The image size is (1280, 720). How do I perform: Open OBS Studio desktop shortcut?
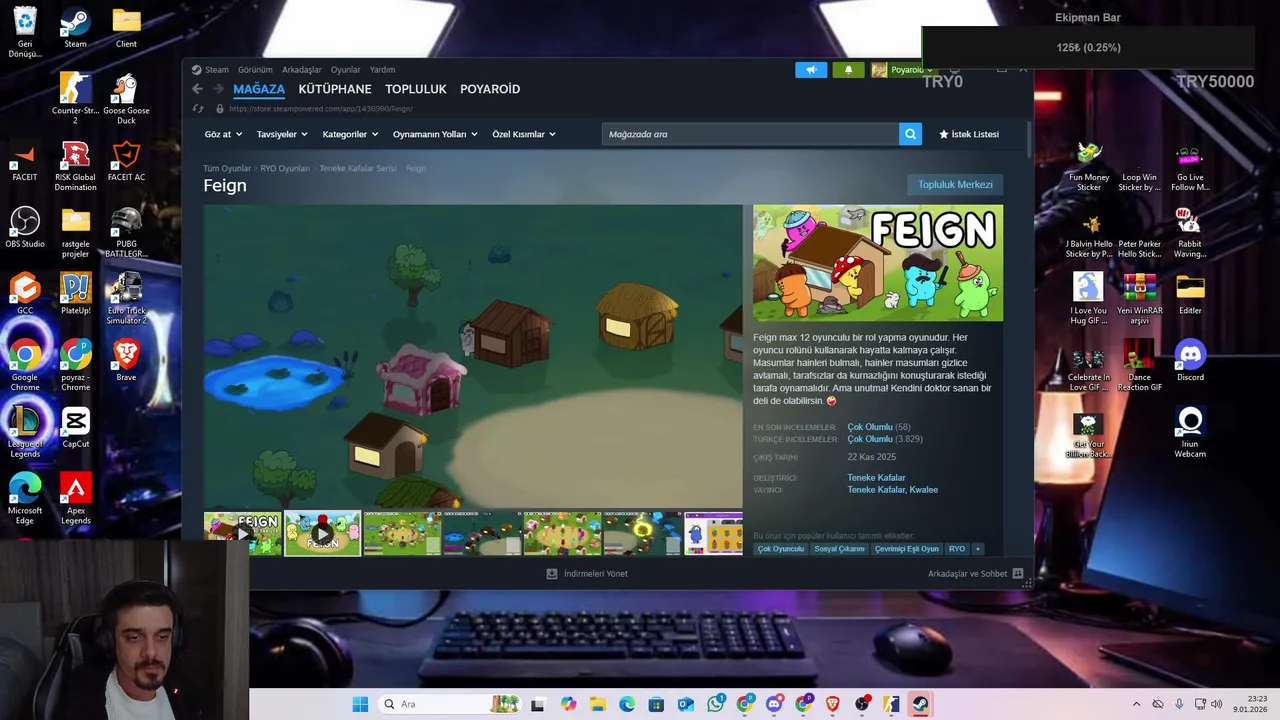[25, 228]
